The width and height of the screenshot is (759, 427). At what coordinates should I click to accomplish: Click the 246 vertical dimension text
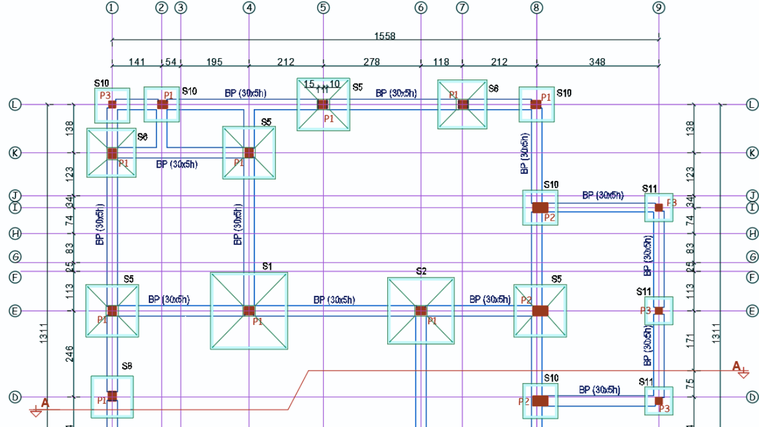click(x=69, y=354)
